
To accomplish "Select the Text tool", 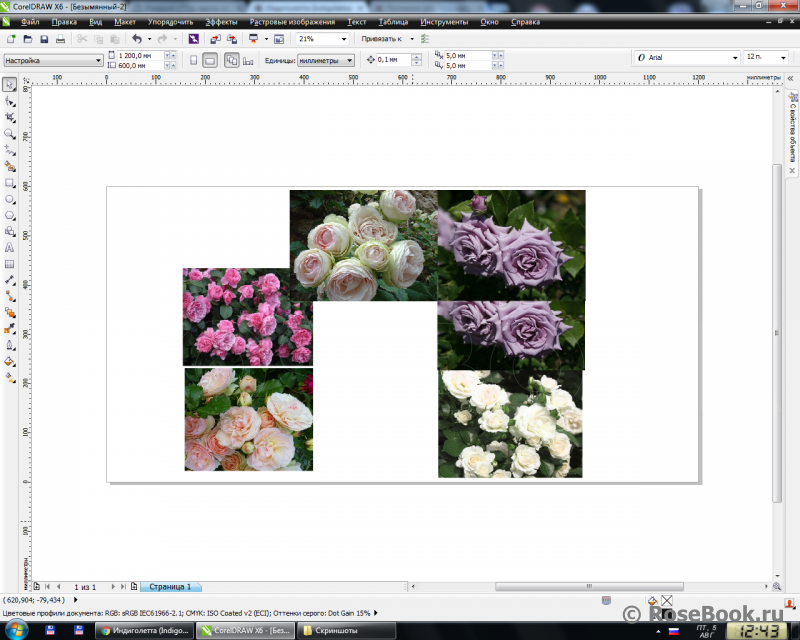I will [10, 247].
